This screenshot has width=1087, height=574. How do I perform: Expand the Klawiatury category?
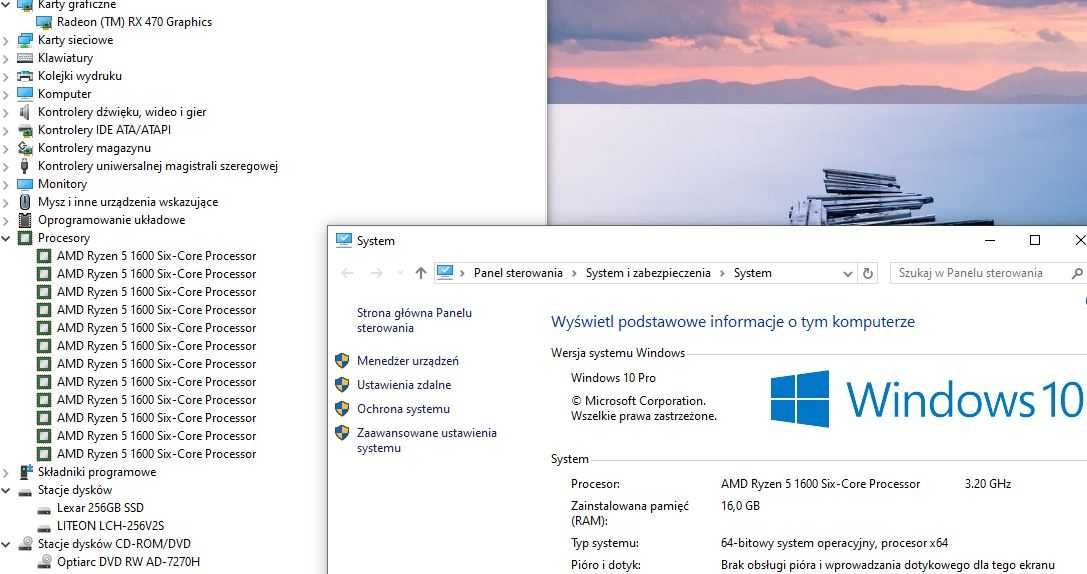point(6,59)
